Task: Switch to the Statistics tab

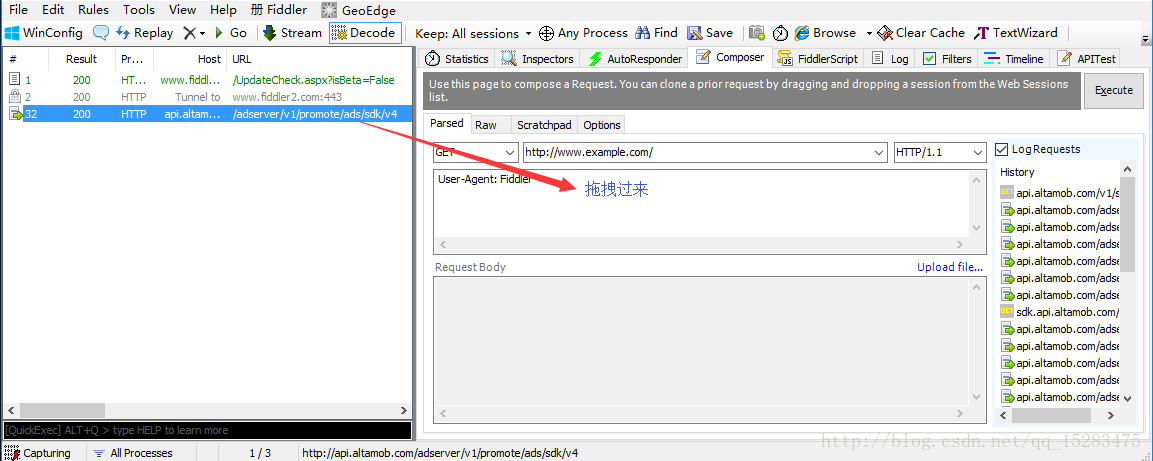Action: 457,59
